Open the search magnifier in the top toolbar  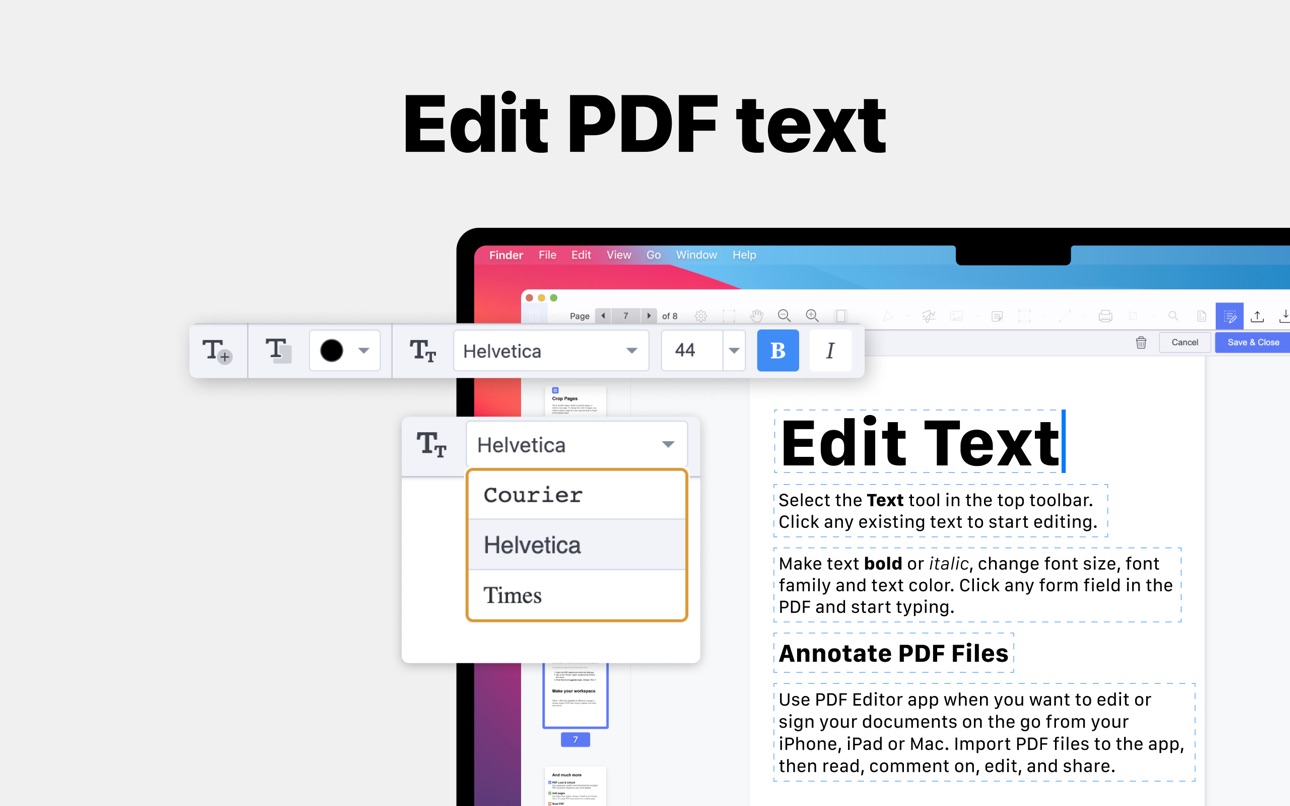[x=1173, y=316]
